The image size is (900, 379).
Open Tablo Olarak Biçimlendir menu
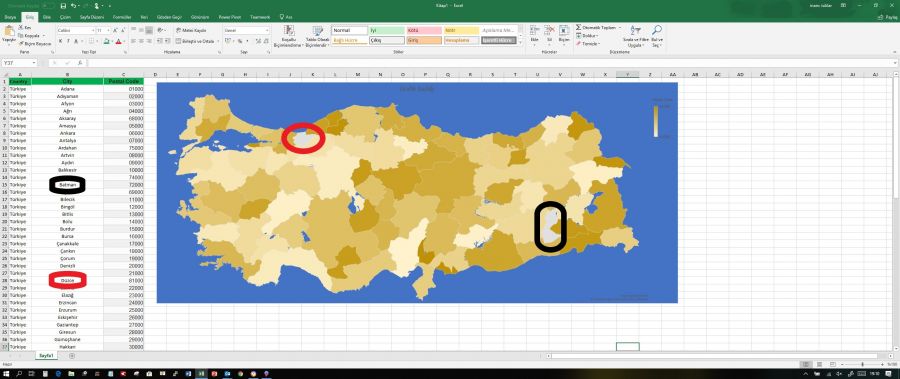(x=317, y=36)
